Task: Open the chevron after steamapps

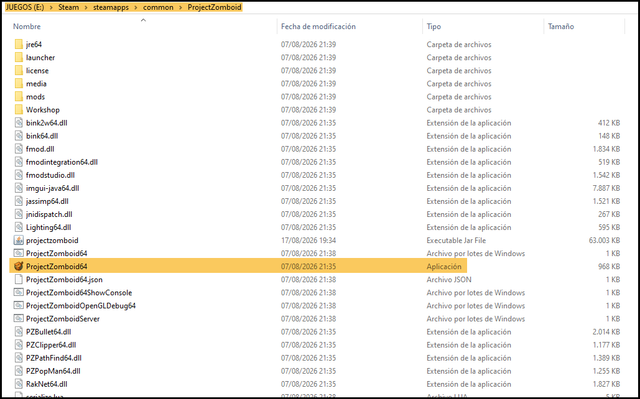Action: (x=136, y=7)
